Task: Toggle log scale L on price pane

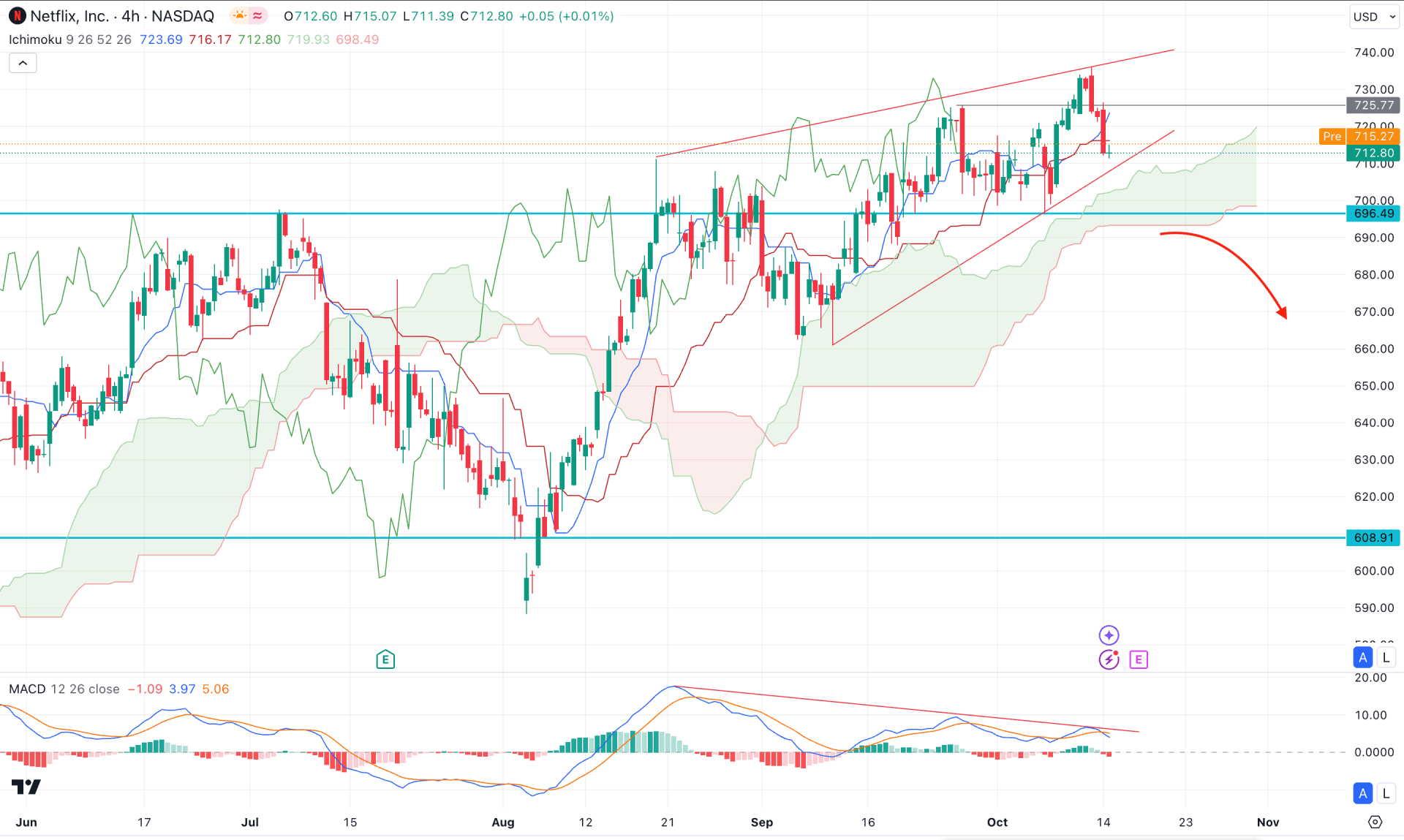Action: click(1386, 657)
